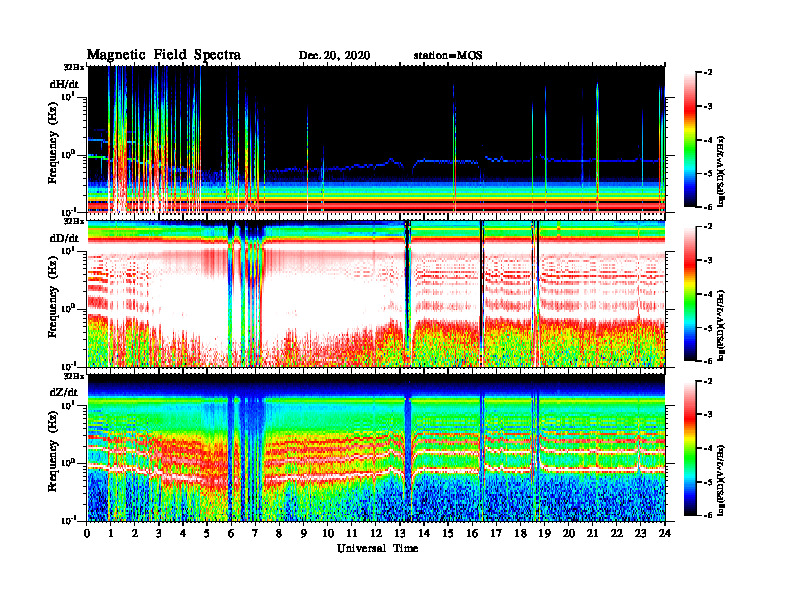This screenshot has height=612, width=792.
Task: Click the middle panel color scale bar
Action: tap(690, 293)
